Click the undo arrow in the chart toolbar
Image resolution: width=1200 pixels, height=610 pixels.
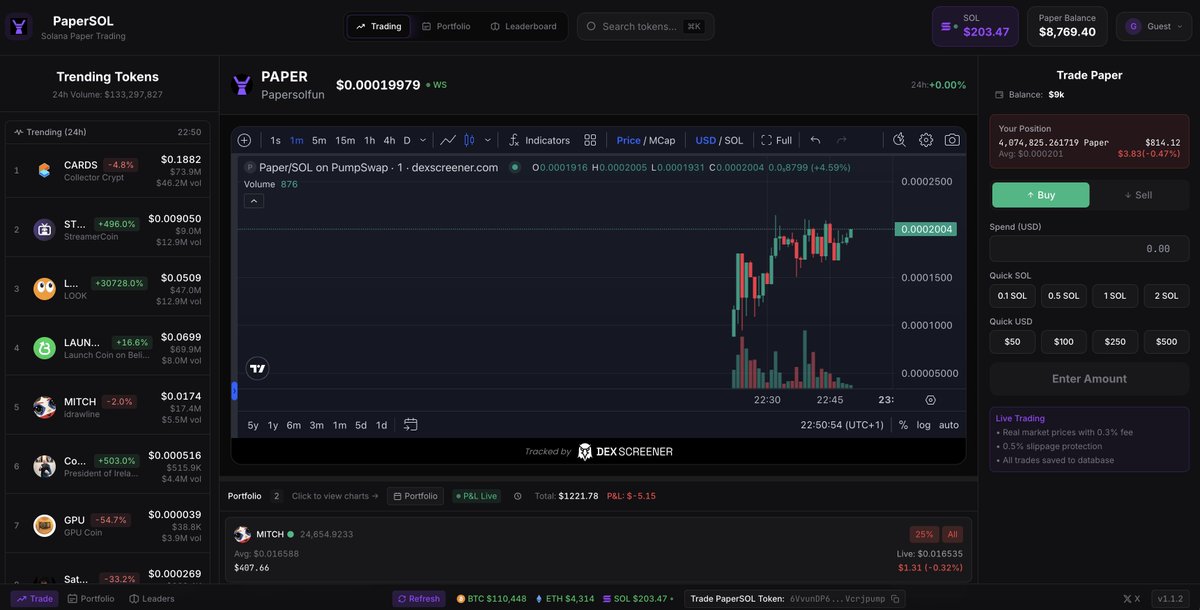point(815,139)
